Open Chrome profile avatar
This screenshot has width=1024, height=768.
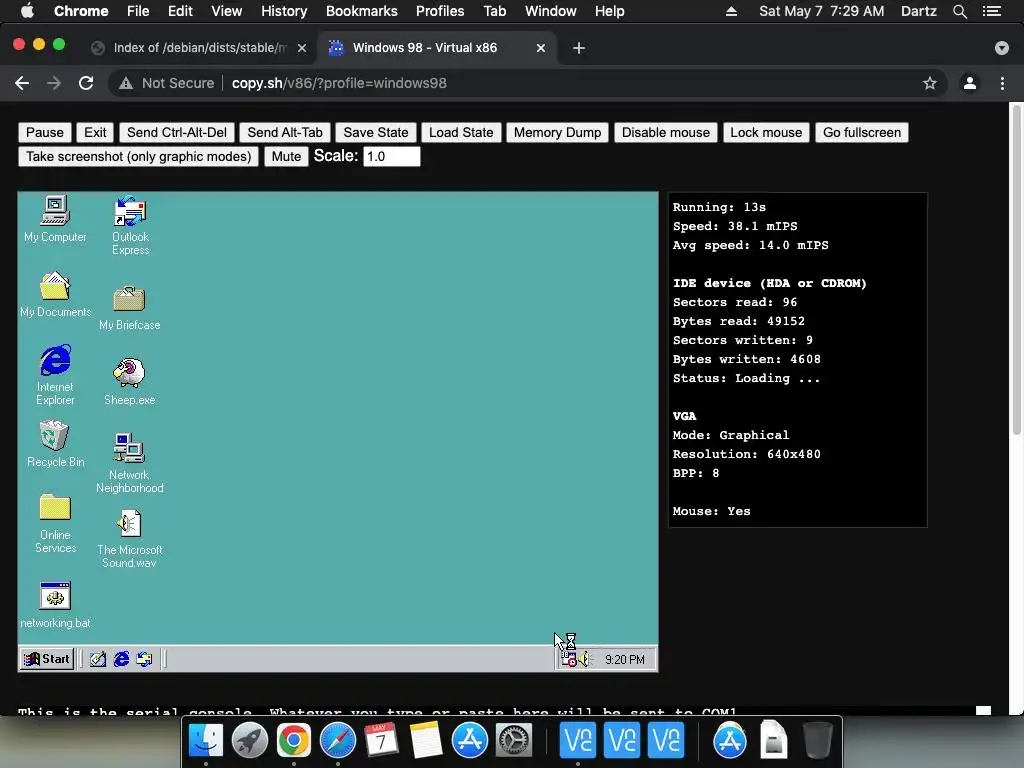pyautogui.click(x=970, y=83)
